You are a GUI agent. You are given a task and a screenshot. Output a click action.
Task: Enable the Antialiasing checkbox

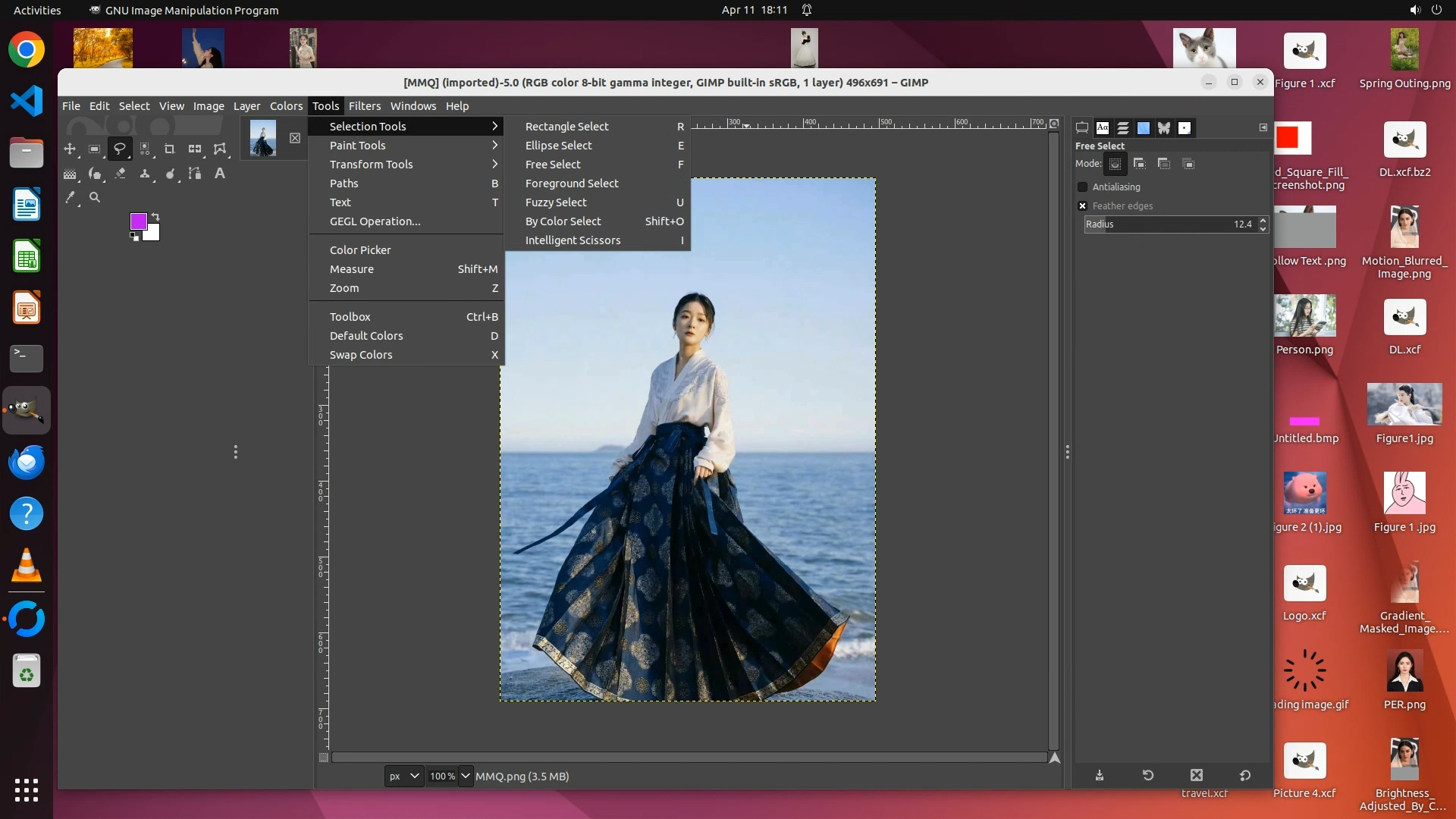1083,187
